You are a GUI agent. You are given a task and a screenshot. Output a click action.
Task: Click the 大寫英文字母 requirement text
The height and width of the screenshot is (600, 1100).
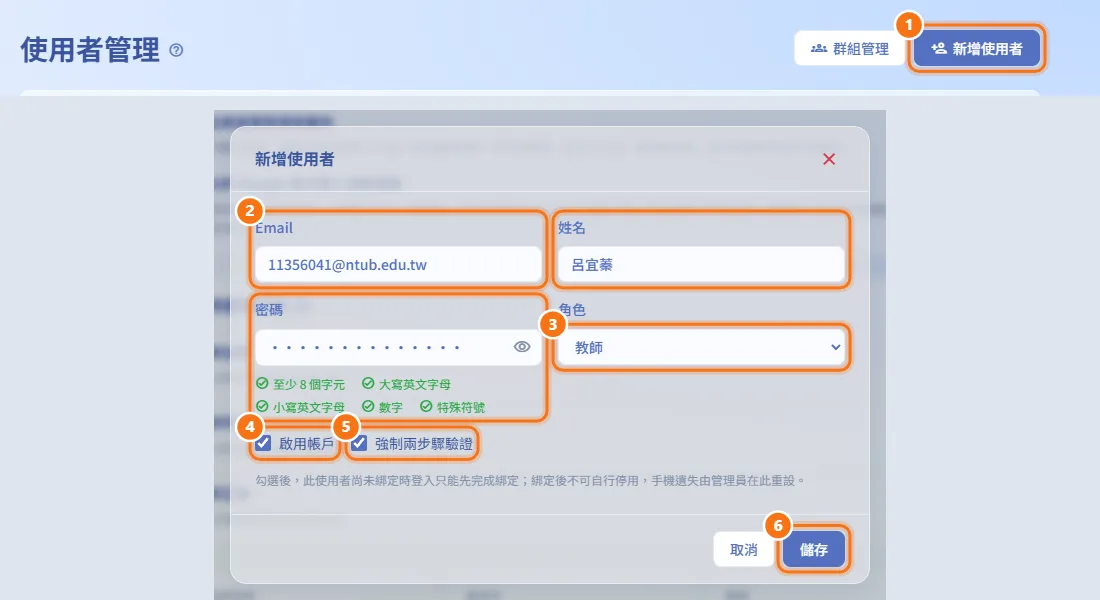pyautogui.click(x=415, y=385)
